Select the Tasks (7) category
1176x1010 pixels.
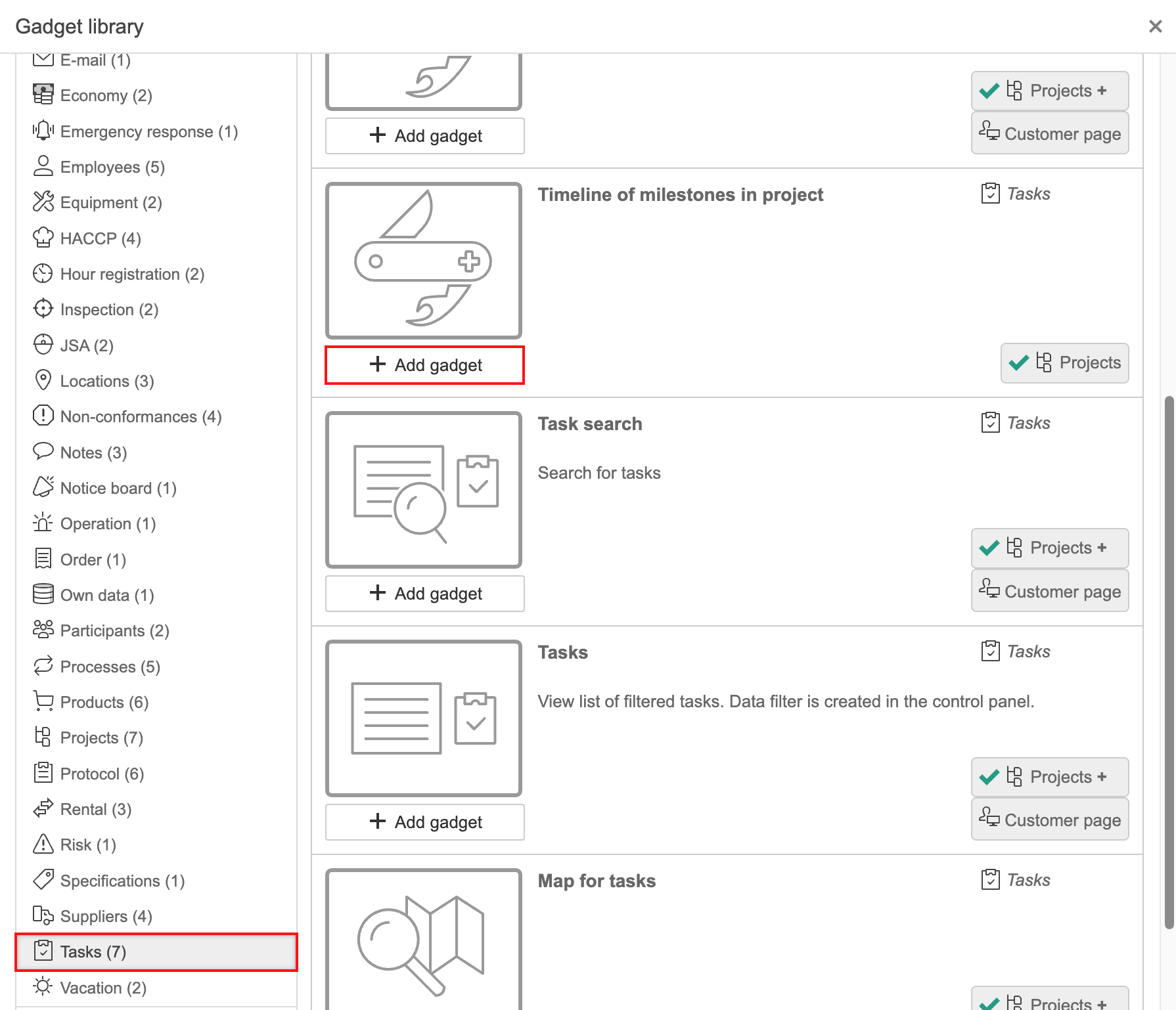click(x=156, y=952)
